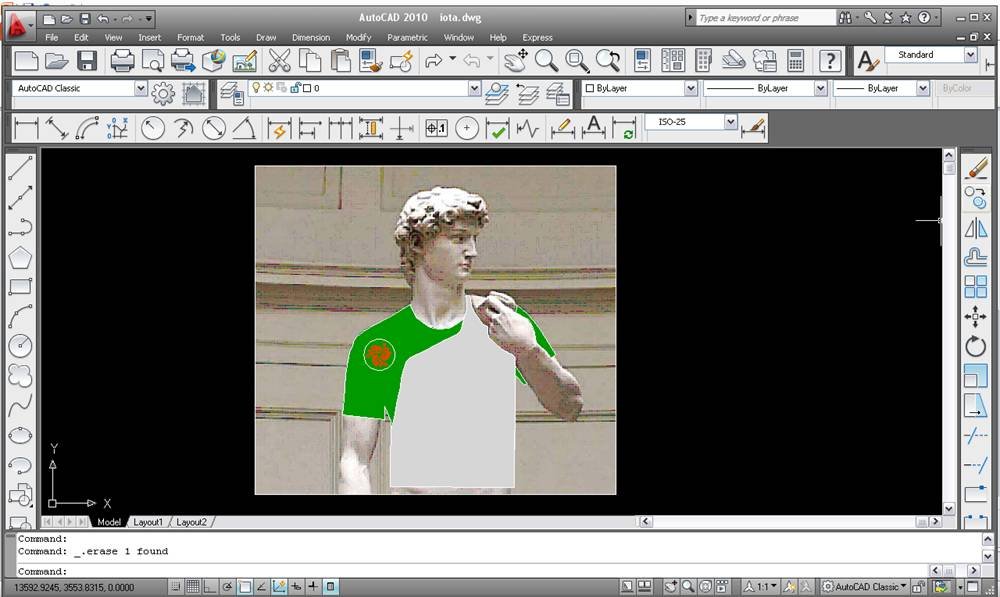Select the Revision Cloud tool
1000x597 pixels.
20,375
